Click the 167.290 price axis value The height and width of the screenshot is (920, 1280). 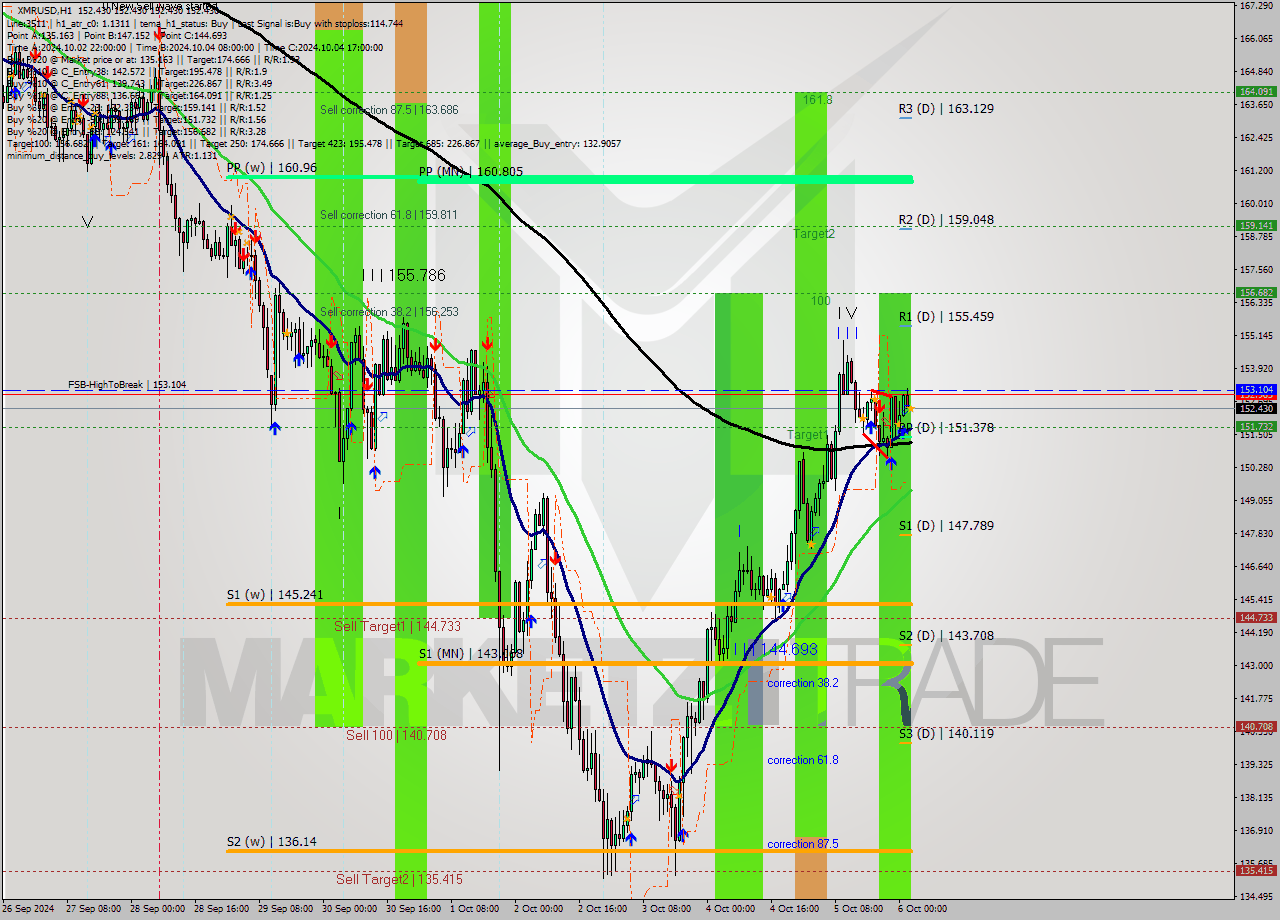click(1255, 5)
